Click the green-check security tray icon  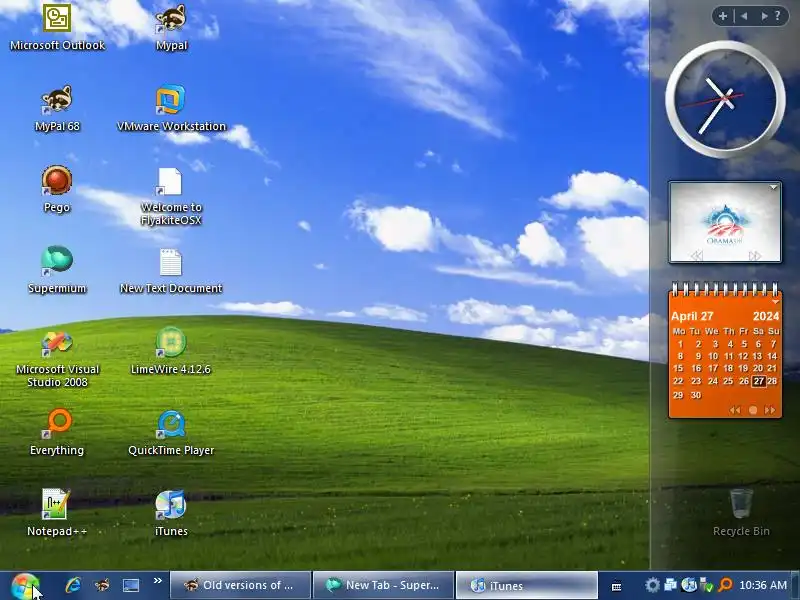click(707, 585)
